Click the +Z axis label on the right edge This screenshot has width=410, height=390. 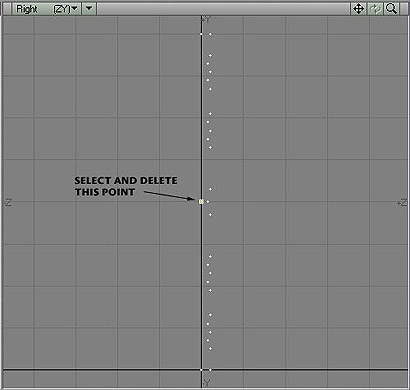(402, 202)
